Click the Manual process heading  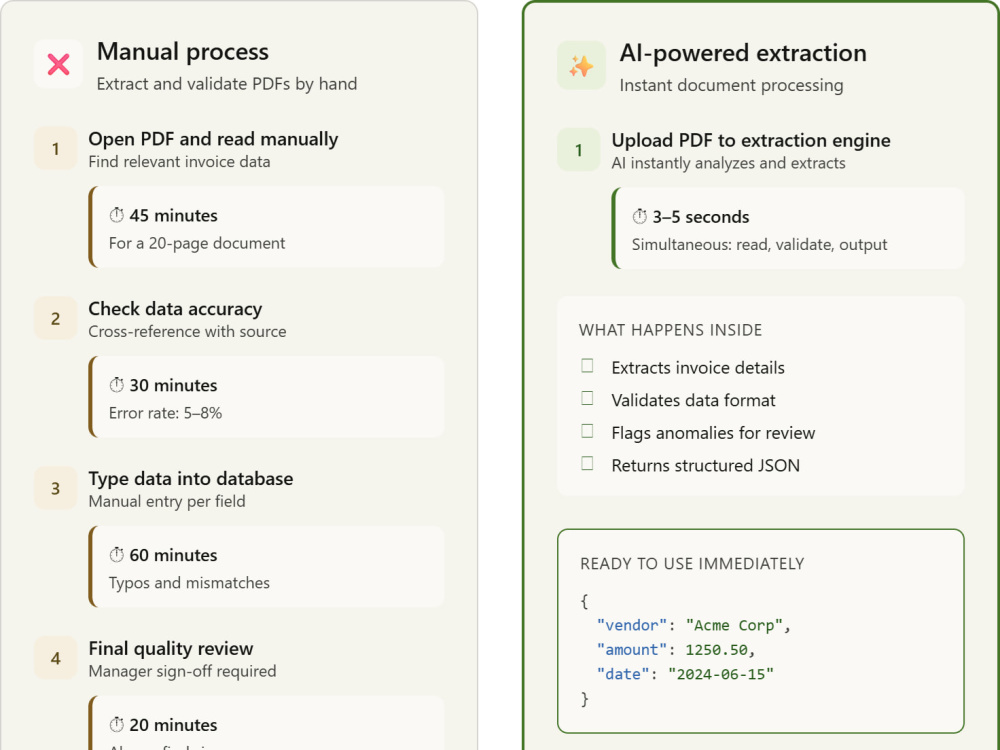click(x=183, y=52)
